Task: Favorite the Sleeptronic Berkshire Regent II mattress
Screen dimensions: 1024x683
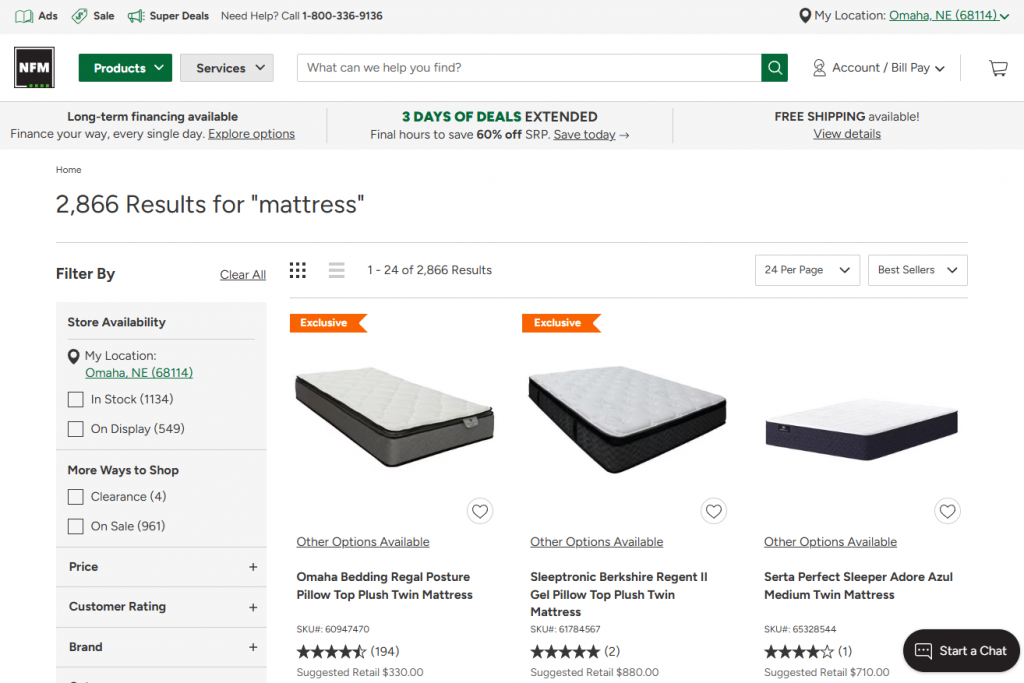Action: (x=714, y=511)
